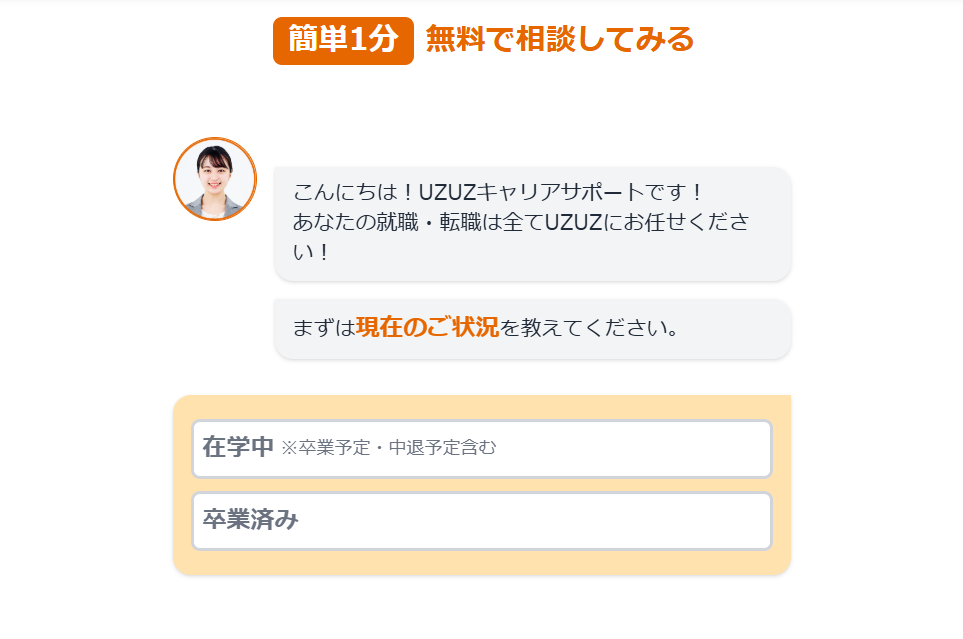The height and width of the screenshot is (639, 963).
Task: Click the 無料で相談してみる heading
Action: coord(559,39)
